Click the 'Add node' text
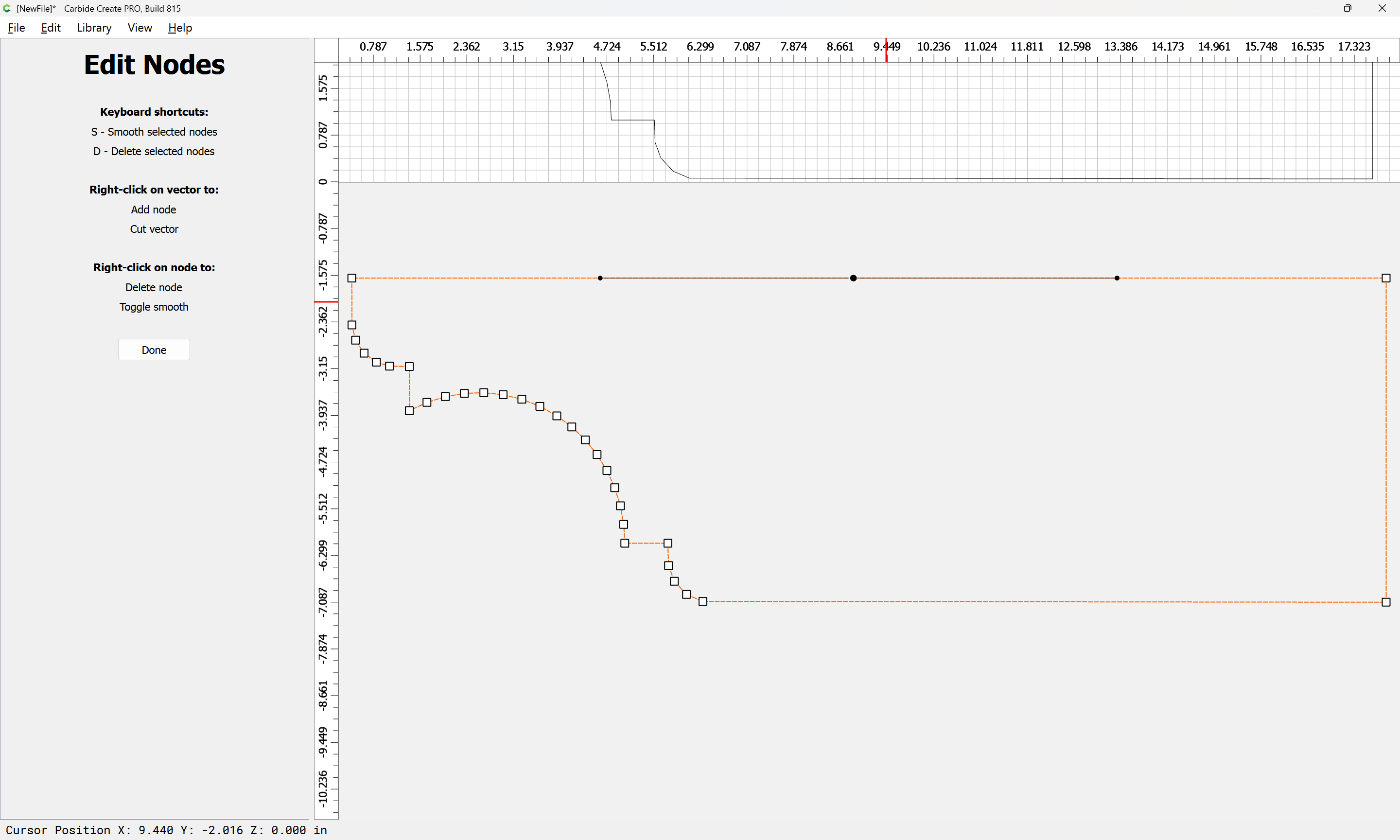The image size is (1400, 840). click(153, 210)
